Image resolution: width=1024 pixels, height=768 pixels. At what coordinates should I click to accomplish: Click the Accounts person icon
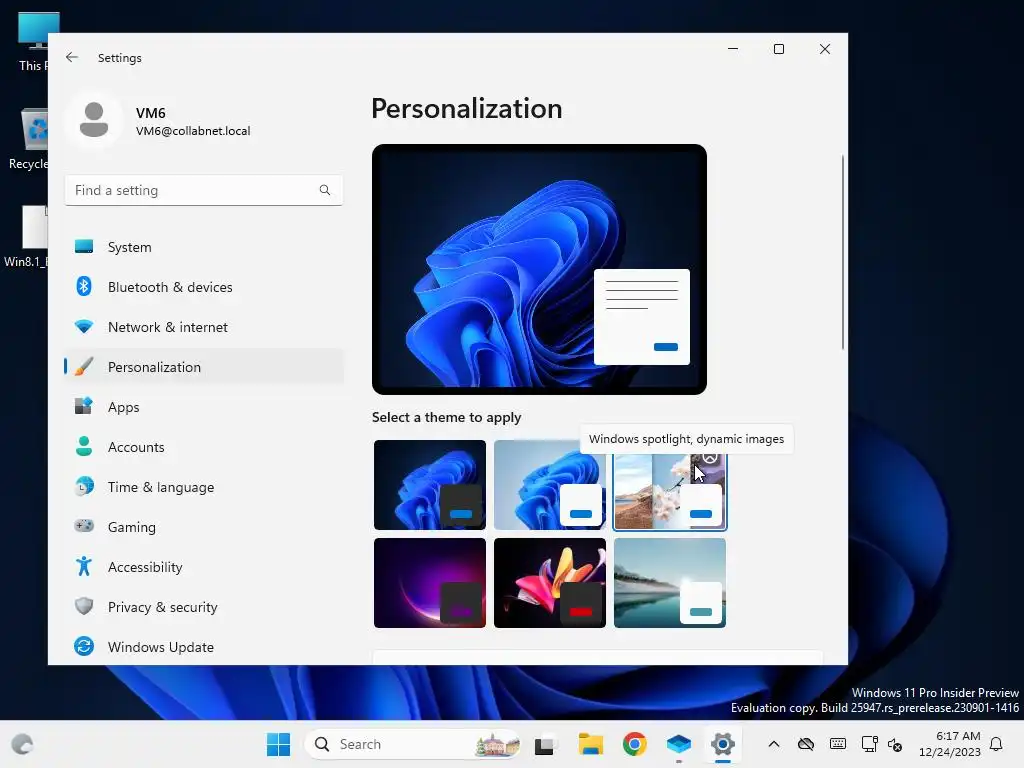pyautogui.click(x=84, y=446)
